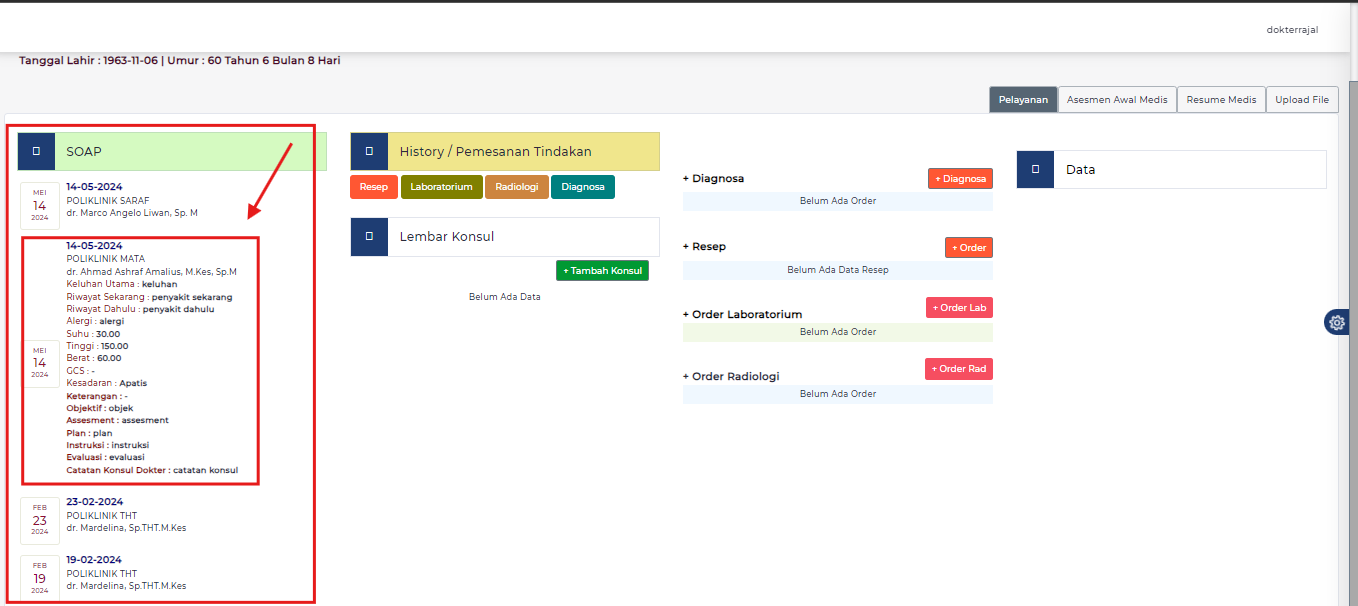This screenshot has width=1358, height=606.
Task: Filter history by Radiologi
Action: (x=516, y=186)
